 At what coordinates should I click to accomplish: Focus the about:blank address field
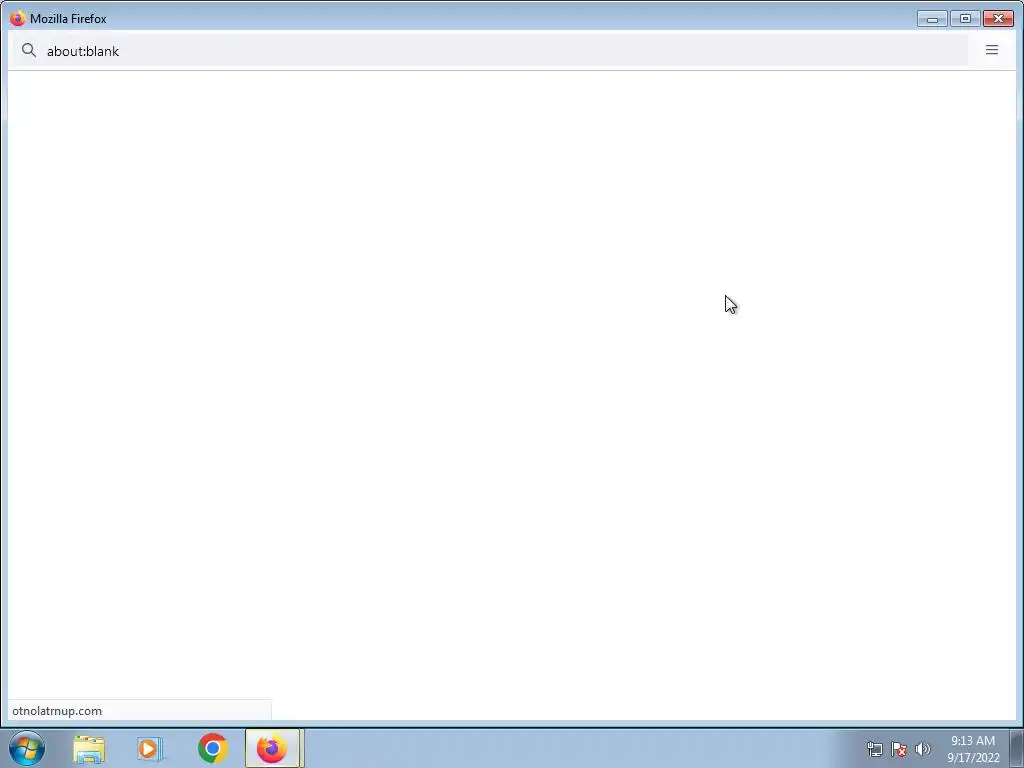[x=490, y=50]
